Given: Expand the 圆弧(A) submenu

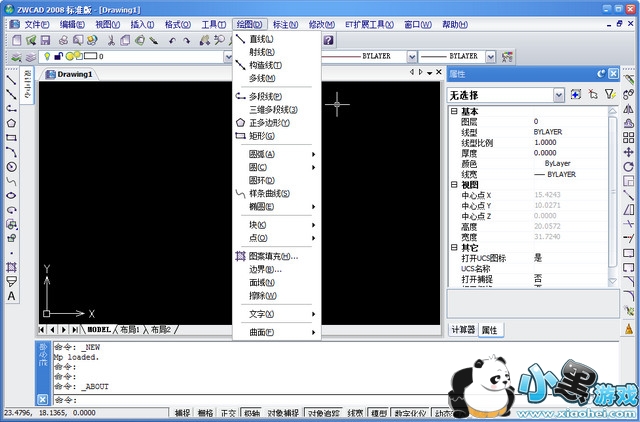Looking at the screenshot, I should click(277, 154).
